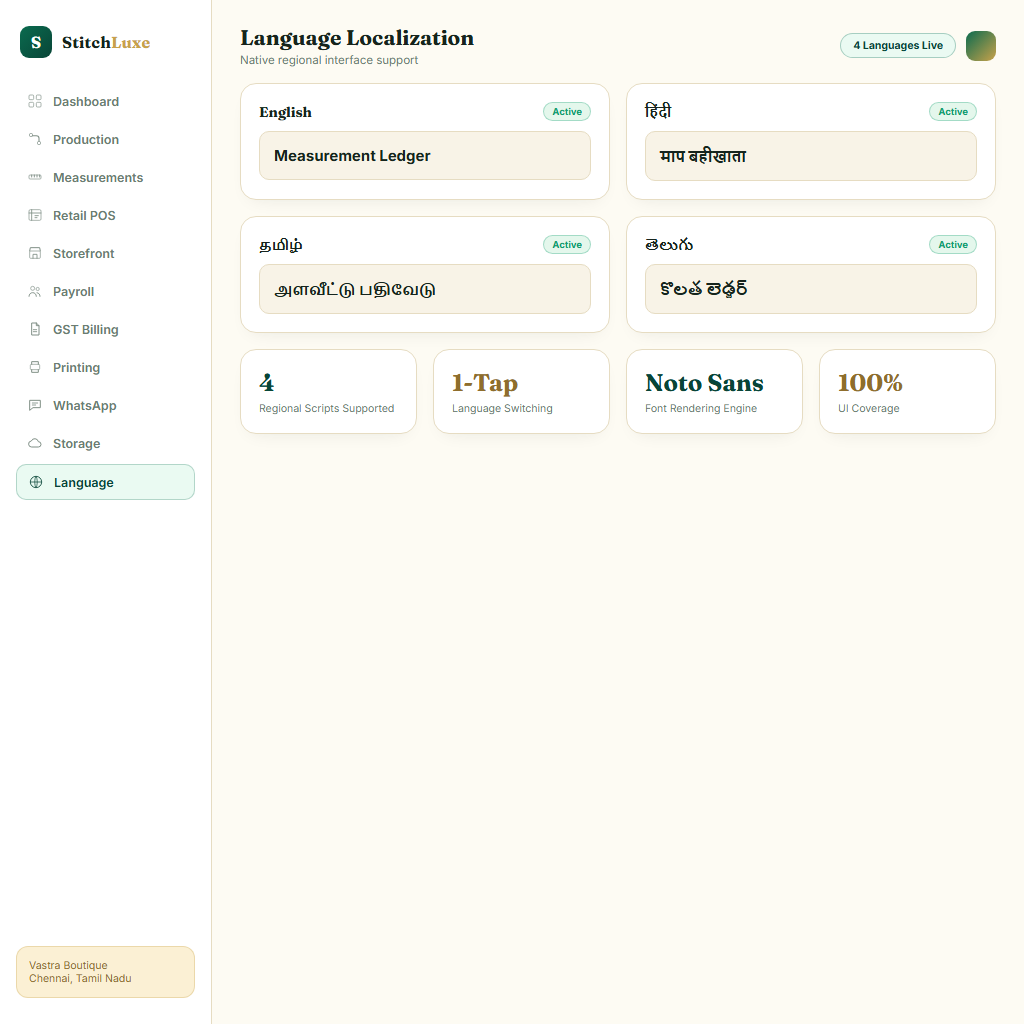Click the StitchLuxe S logo icon
Viewport: 1024px width, 1024px height.
36,42
